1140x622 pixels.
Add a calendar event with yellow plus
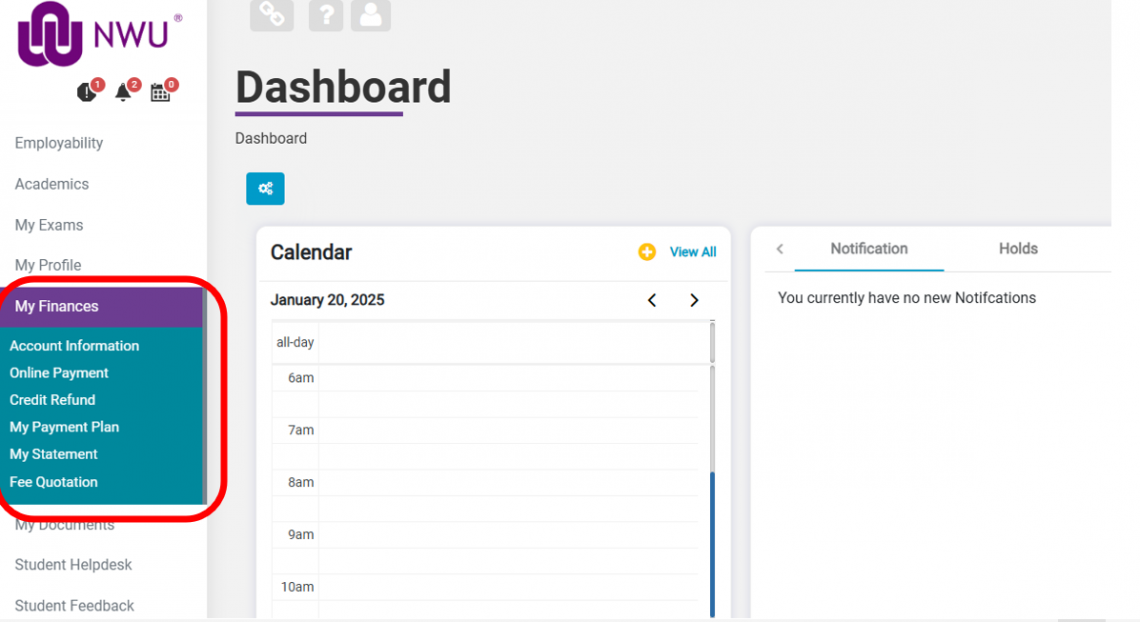coord(647,252)
